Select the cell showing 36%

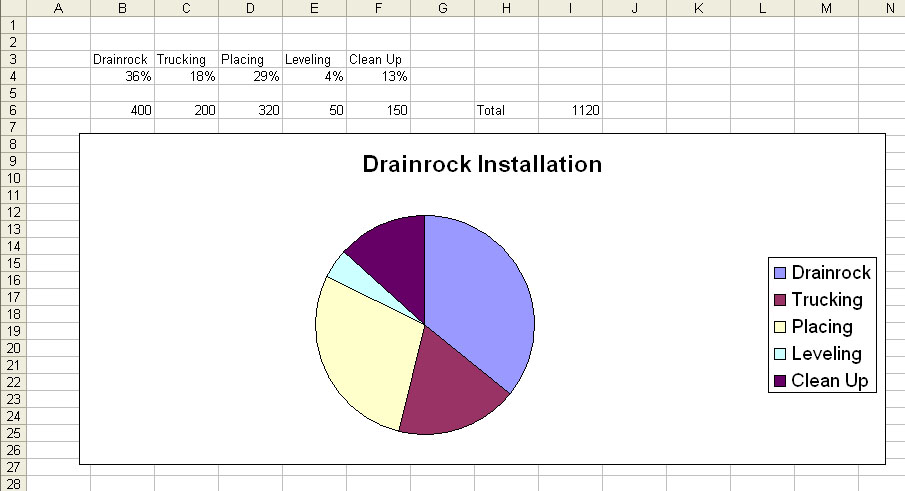122,76
